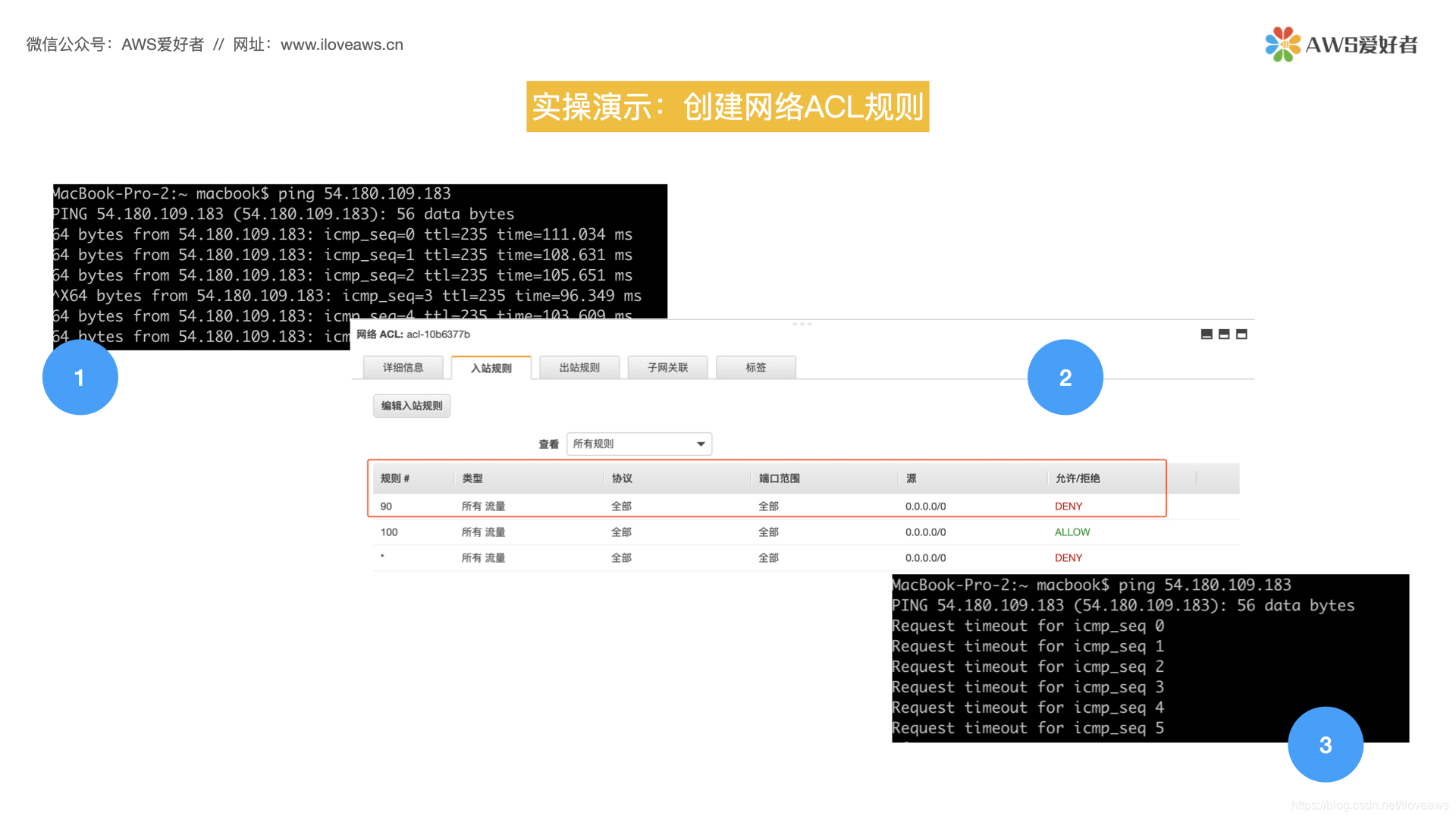This screenshot has height=819, width=1456.
Task: Click the dropdown arrow beside 所有规则
Action: (701, 444)
